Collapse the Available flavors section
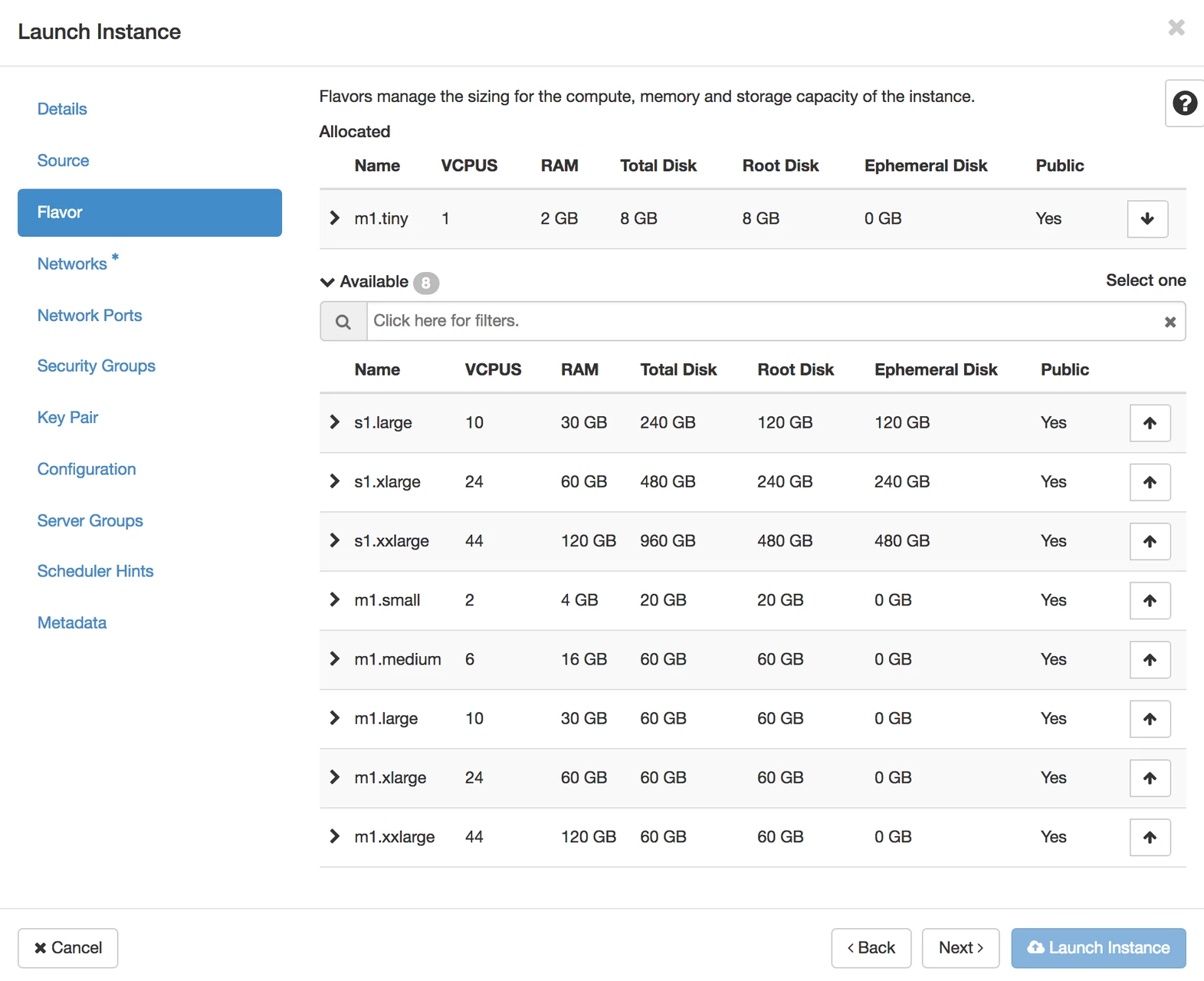 [327, 282]
